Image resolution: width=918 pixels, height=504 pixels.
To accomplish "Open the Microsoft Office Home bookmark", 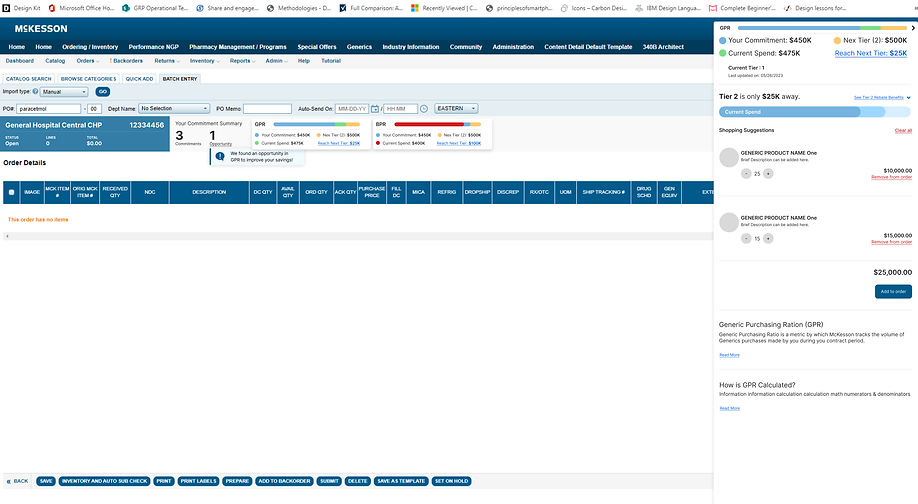I will coord(81,8).
